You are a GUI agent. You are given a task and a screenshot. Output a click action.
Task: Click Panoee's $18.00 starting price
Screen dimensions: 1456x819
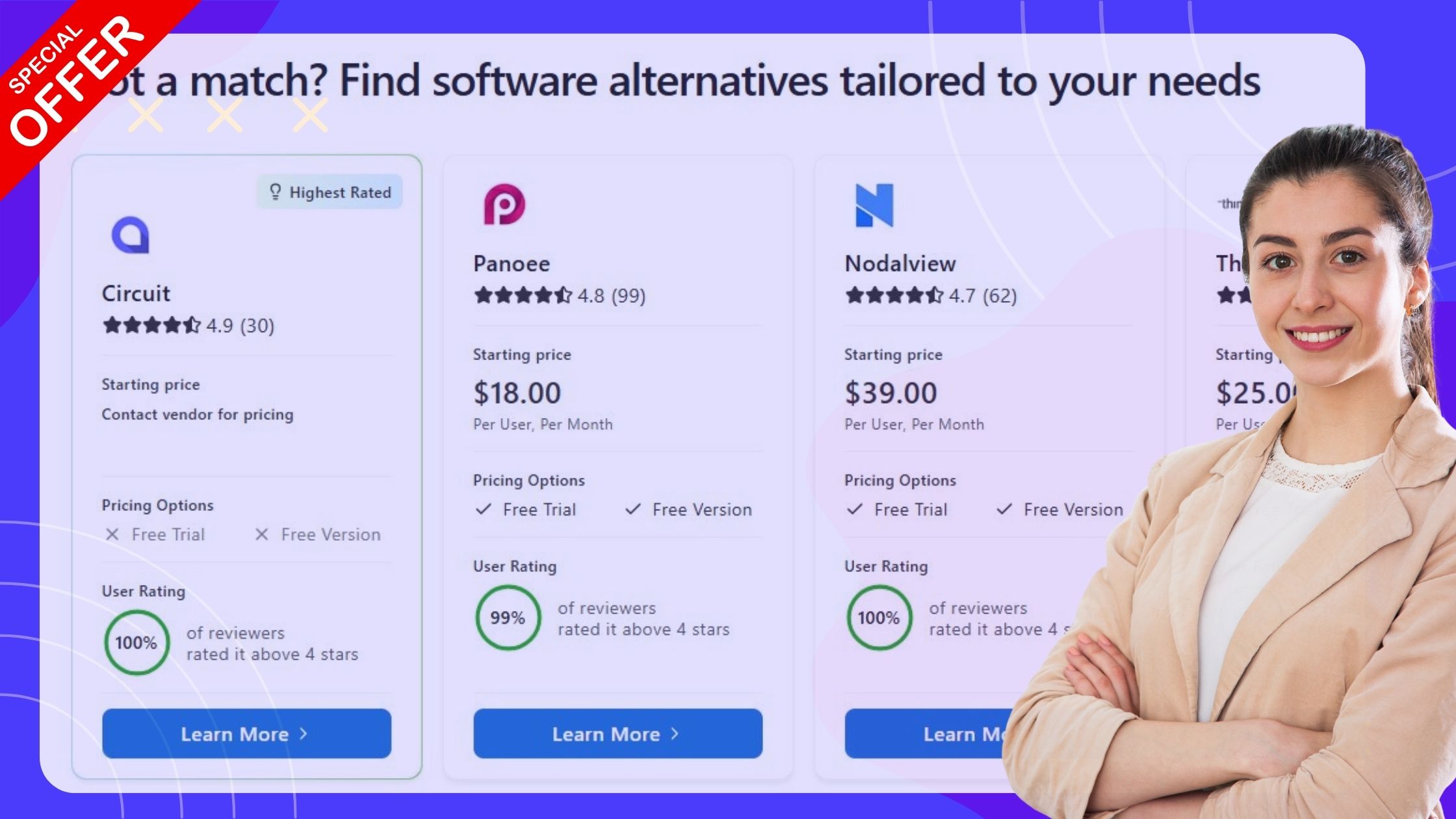click(x=517, y=393)
